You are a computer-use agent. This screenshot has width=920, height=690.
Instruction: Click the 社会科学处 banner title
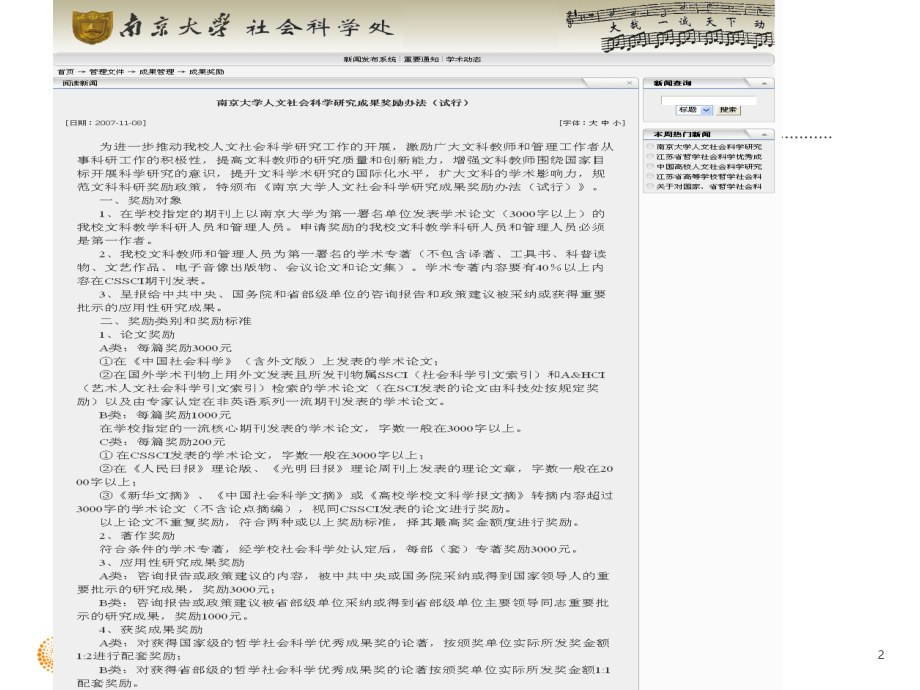tap(319, 27)
